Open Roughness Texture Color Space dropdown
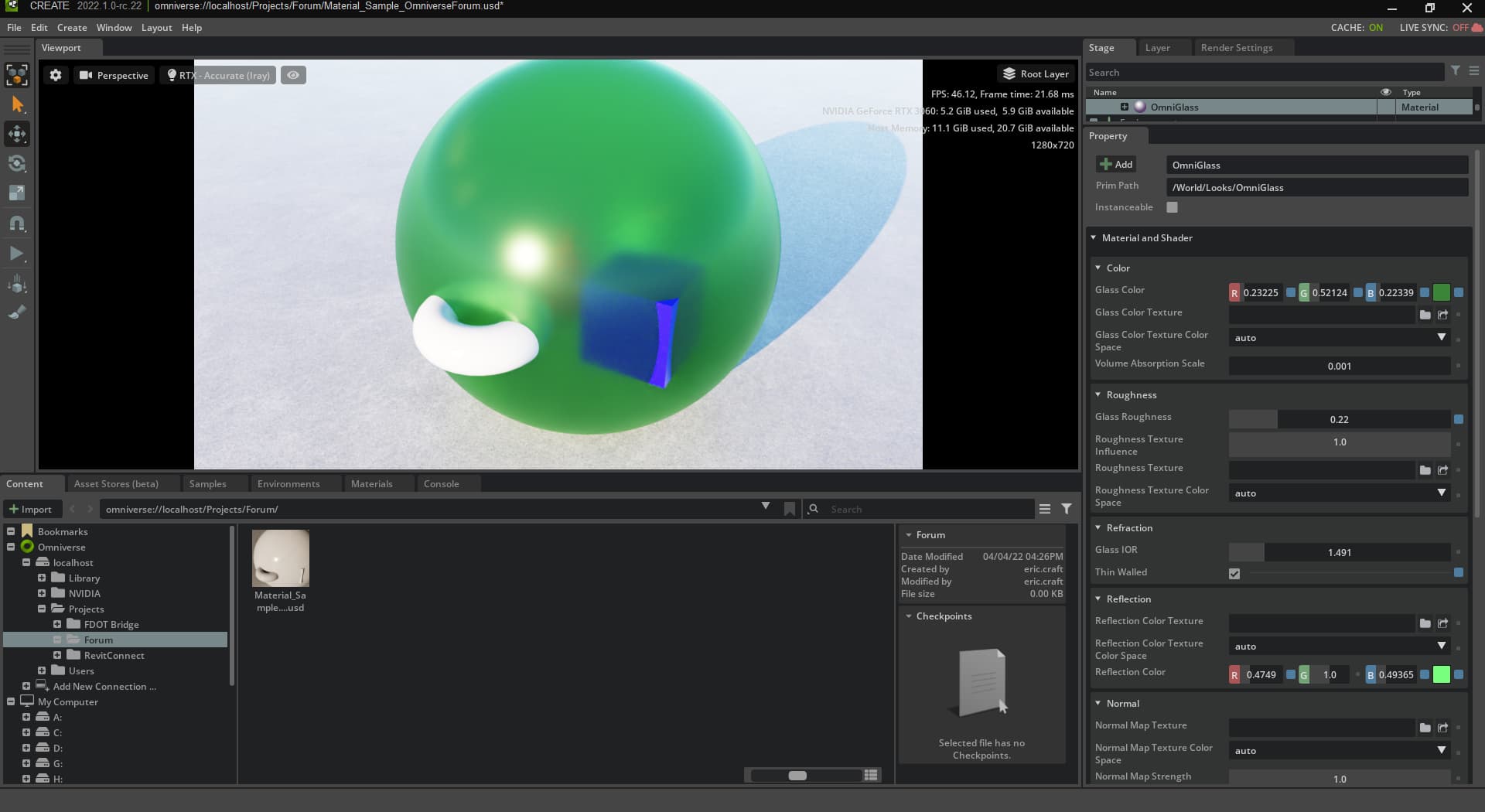The width and height of the screenshot is (1485, 812). point(1340,493)
